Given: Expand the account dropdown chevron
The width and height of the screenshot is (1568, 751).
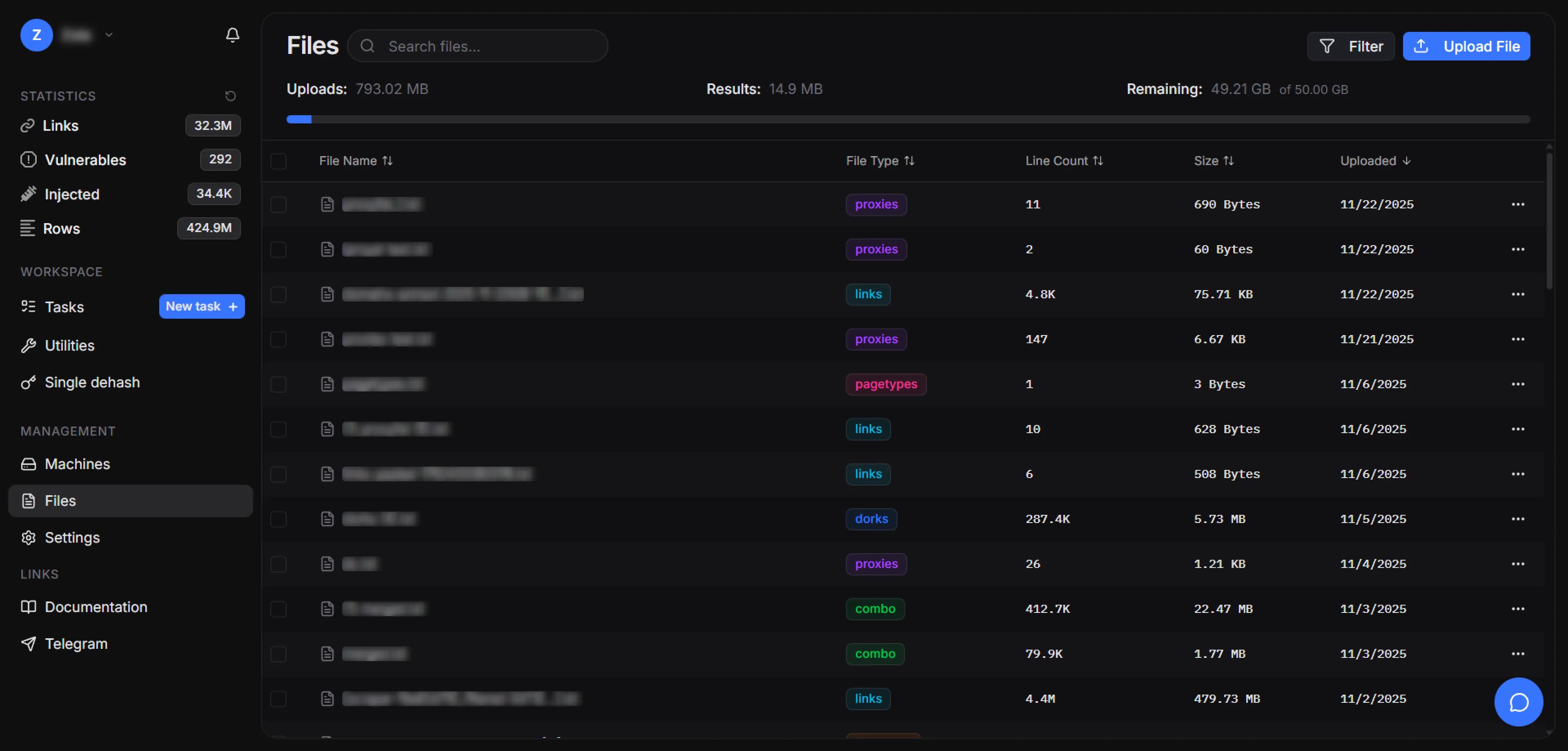Looking at the screenshot, I should tap(109, 35).
